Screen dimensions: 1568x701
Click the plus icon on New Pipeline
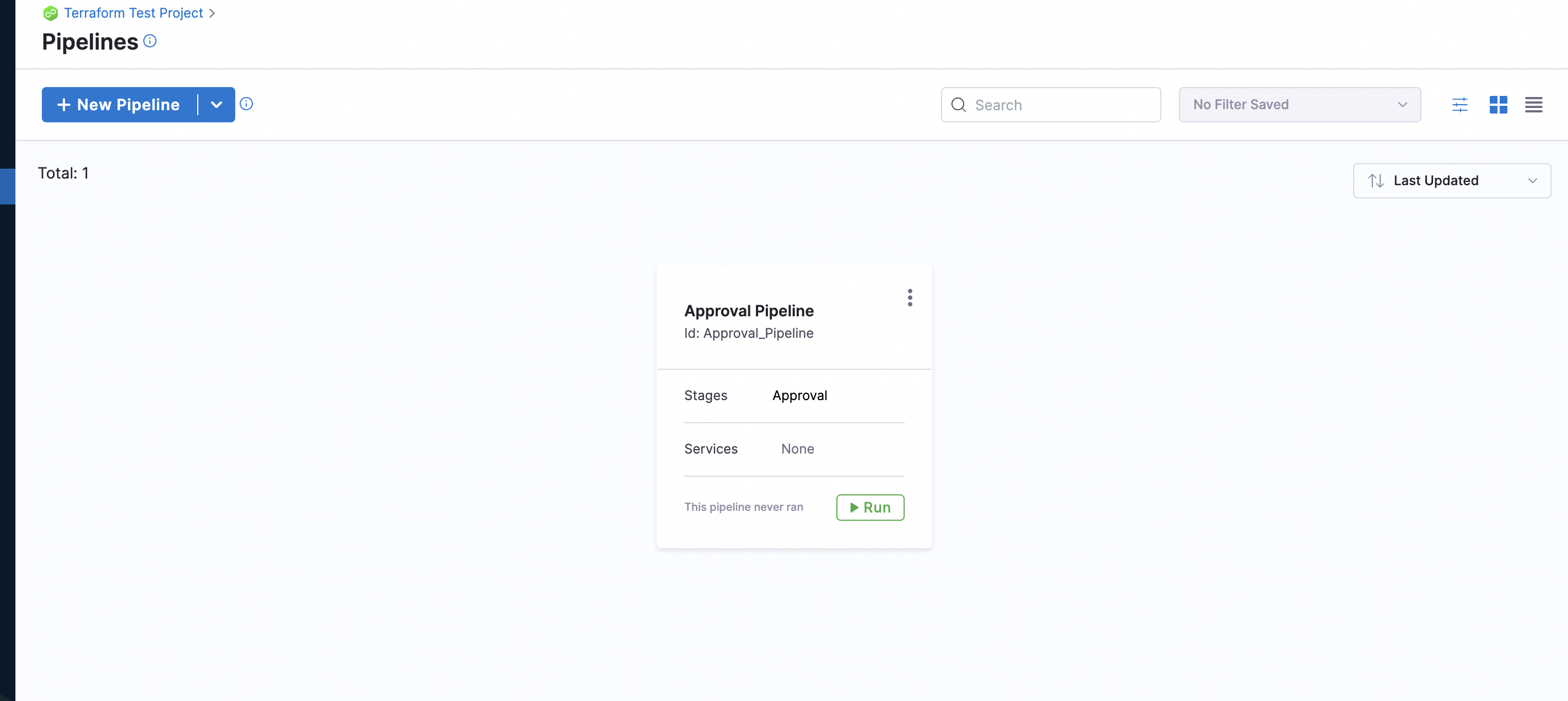pyautogui.click(x=63, y=105)
